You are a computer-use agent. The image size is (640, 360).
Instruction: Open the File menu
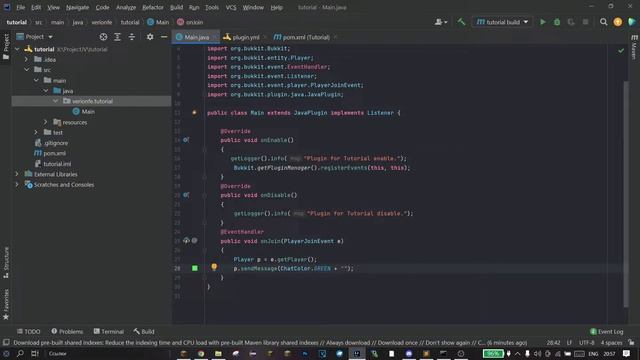(20, 7)
